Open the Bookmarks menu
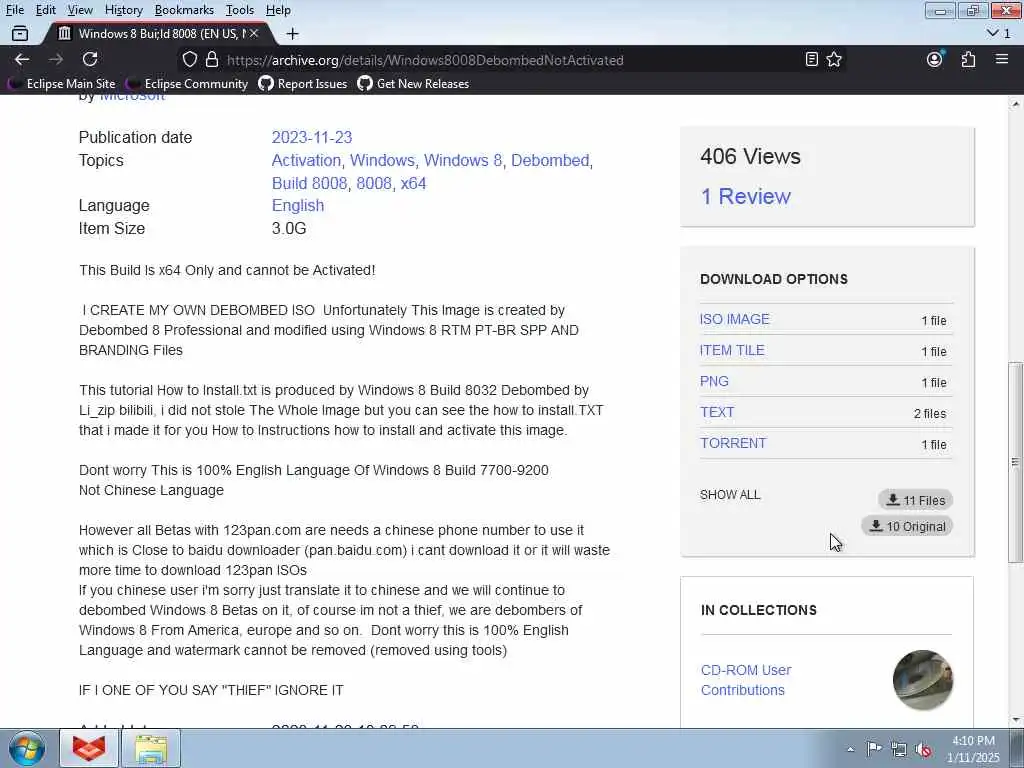The height and width of the screenshot is (768, 1024). [184, 10]
